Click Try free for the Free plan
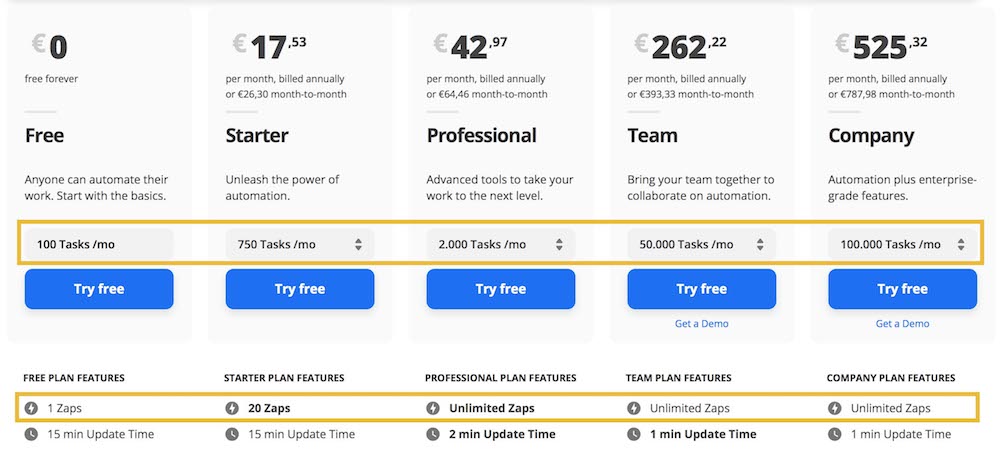The height and width of the screenshot is (450, 1000). click(99, 289)
